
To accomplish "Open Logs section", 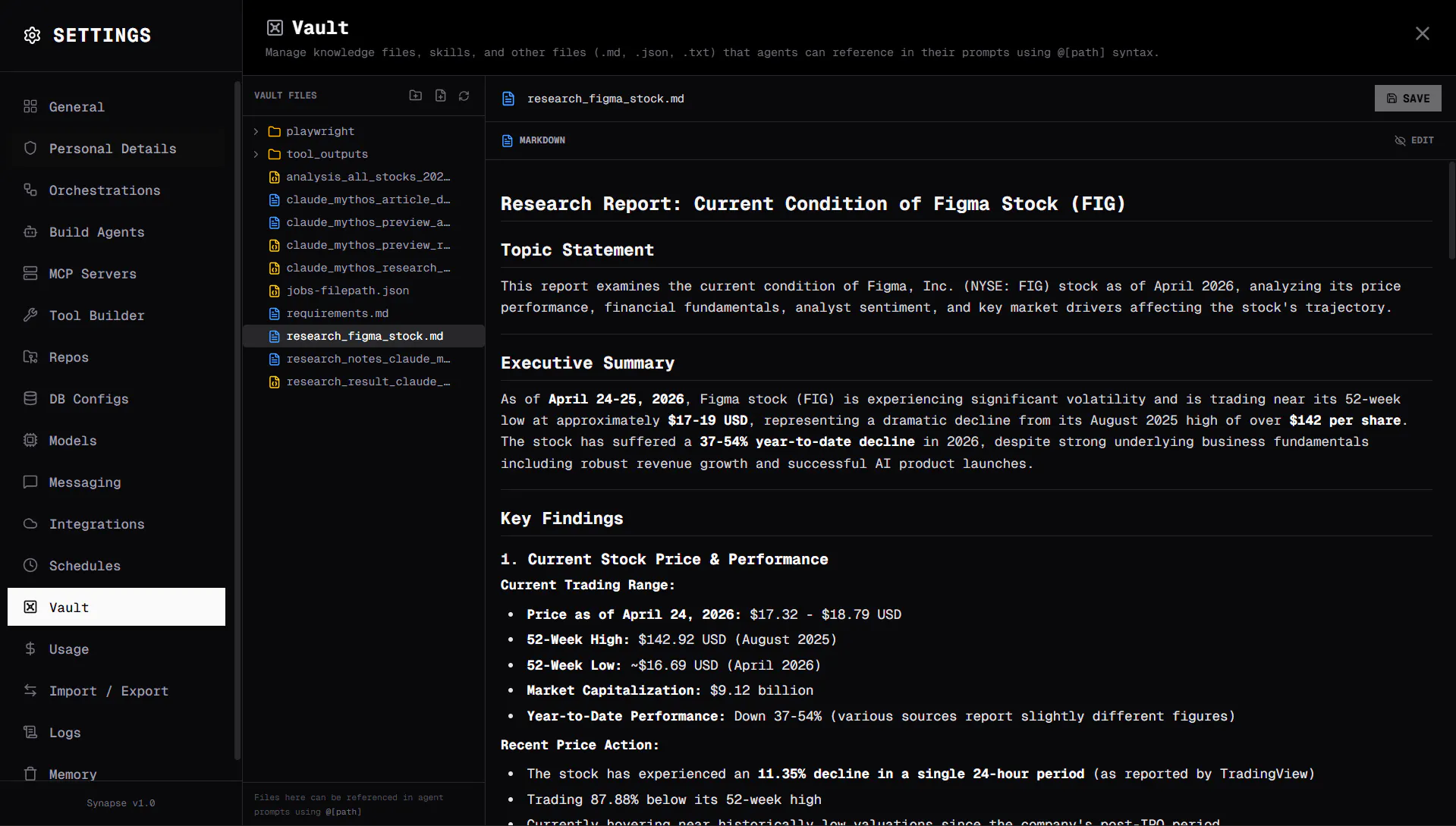I will pyautogui.click(x=116, y=733).
